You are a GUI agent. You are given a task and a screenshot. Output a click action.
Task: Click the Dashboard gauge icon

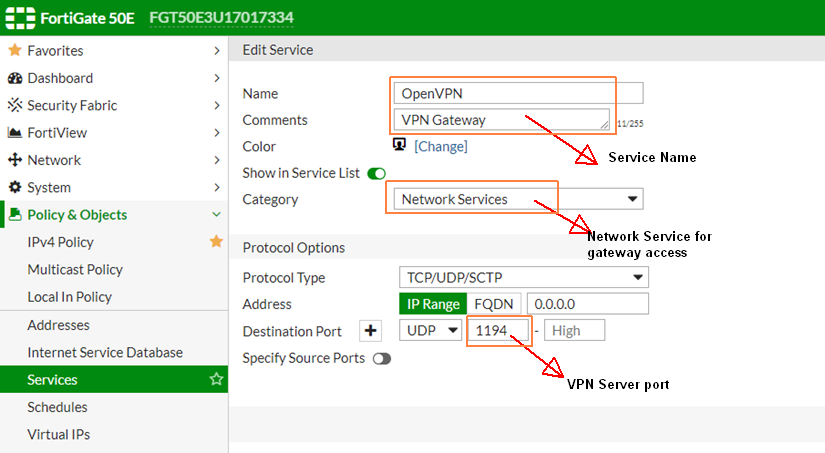[15, 78]
